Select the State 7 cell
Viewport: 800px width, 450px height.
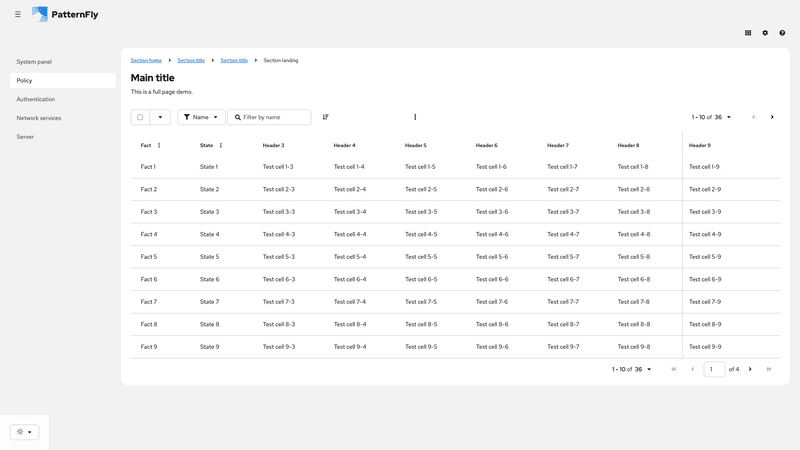209,302
